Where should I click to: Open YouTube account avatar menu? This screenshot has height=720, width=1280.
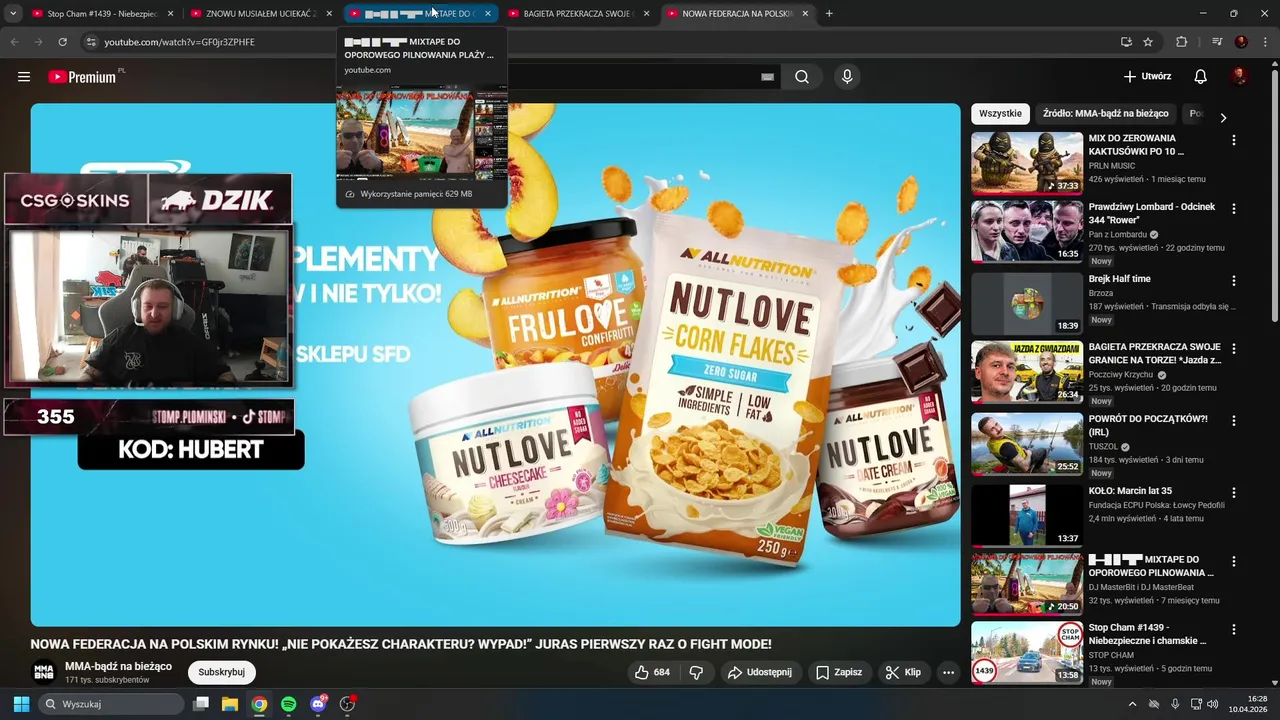click(x=1240, y=77)
